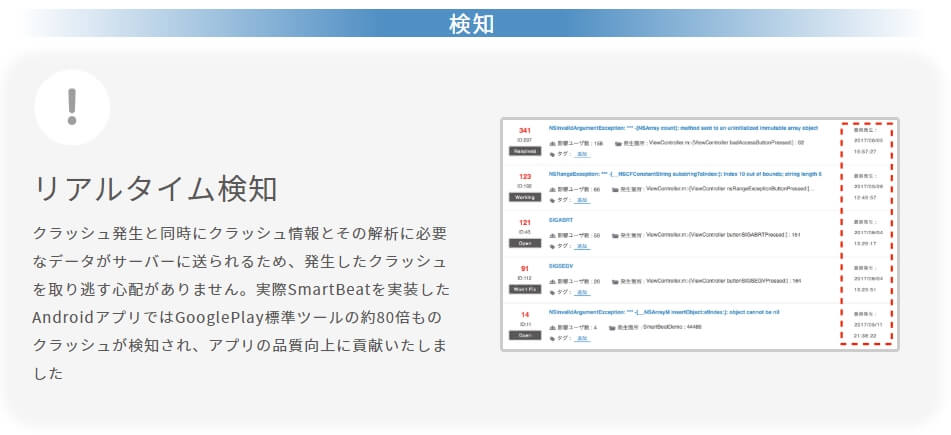The height and width of the screenshot is (435, 951).
Task: Click the tag add link in the 341 row
Action: pyautogui.click(x=582, y=154)
